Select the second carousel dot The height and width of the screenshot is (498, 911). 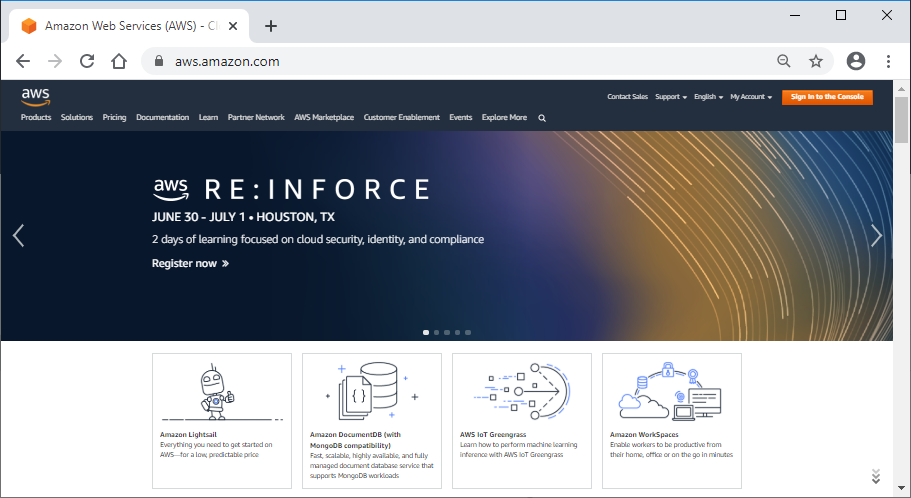(x=436, y=332)
